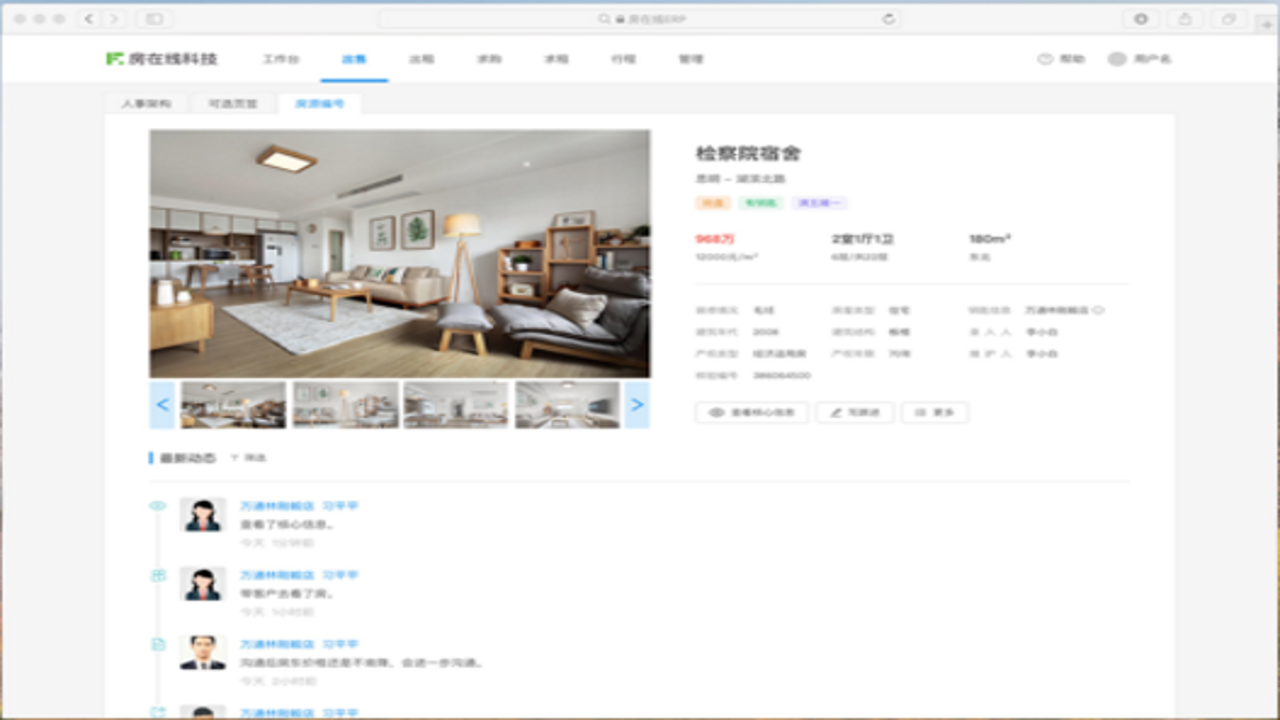The image size is (1280, 720).
Task: Open the 用户名 user avatar
Action: pyautogui.click(x=1117, y=59)
